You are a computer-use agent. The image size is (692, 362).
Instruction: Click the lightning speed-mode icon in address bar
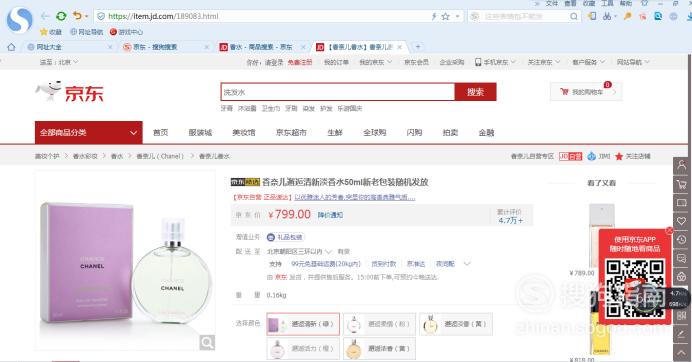pos(434,16)
